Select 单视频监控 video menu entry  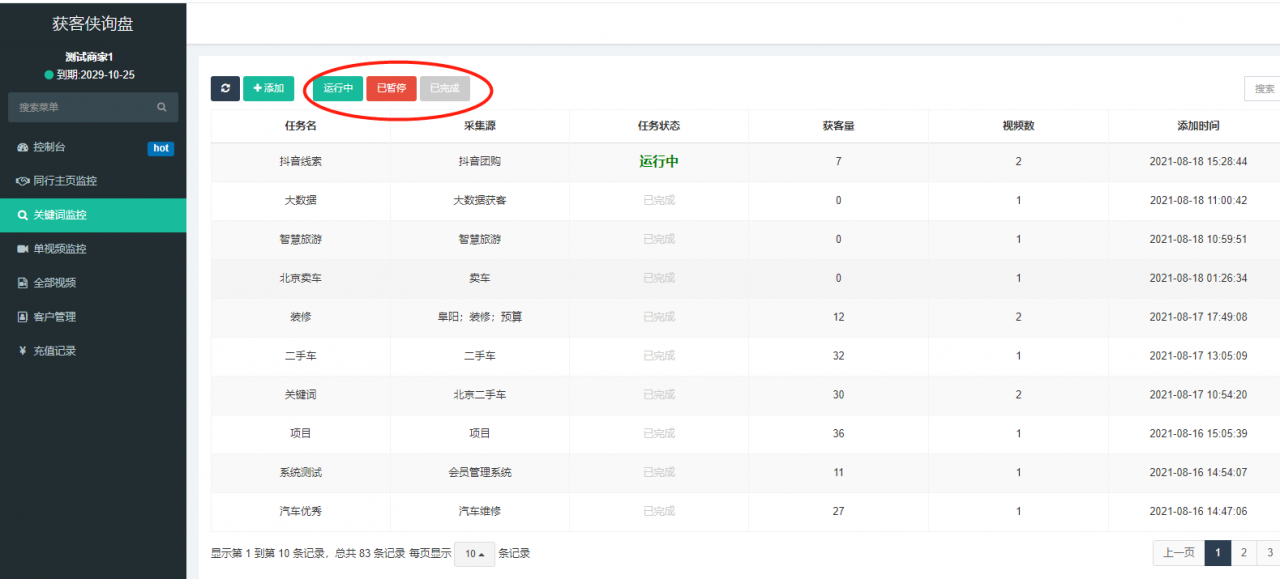[x=60, y=249]
